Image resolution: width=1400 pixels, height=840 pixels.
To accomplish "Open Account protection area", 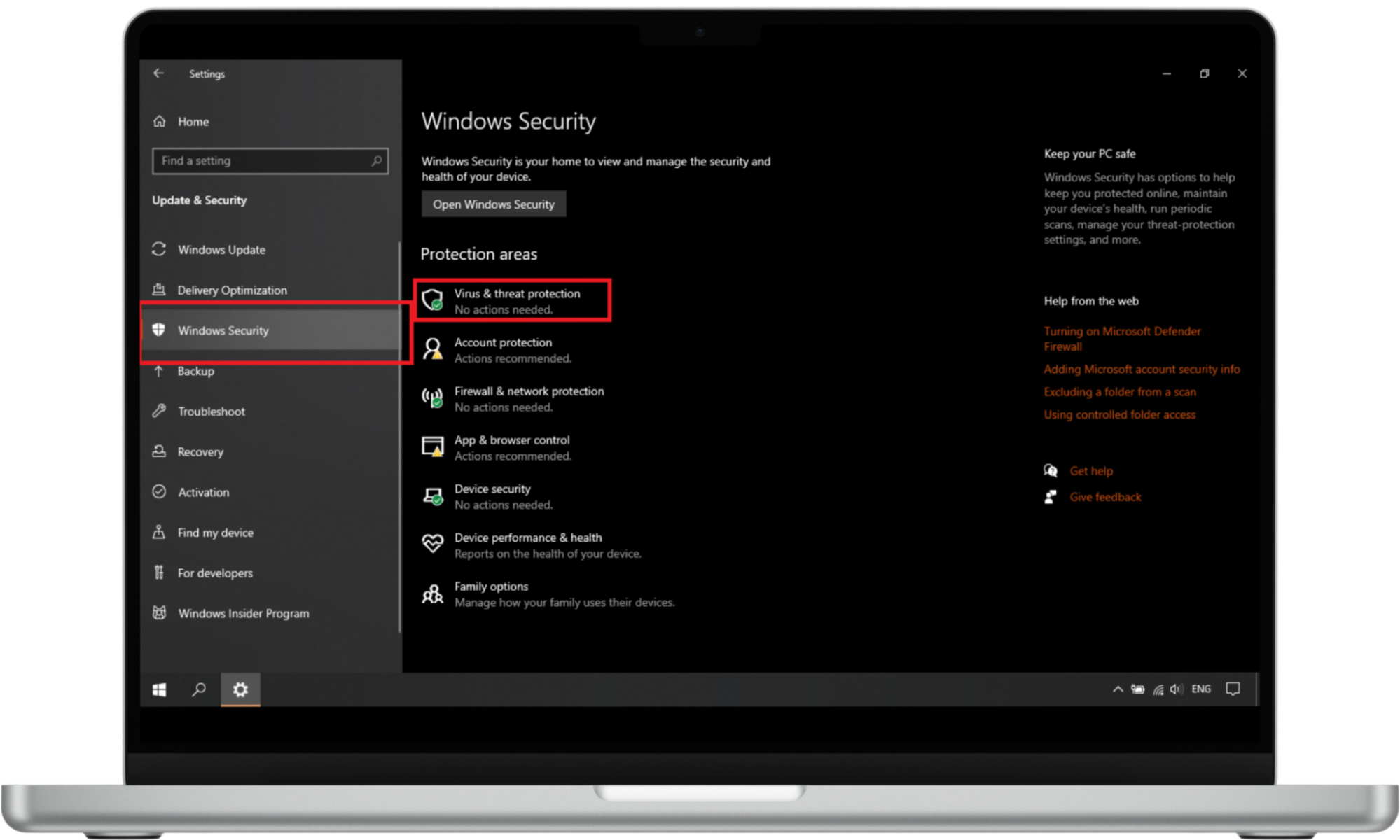I will click(x=497, y=350).
